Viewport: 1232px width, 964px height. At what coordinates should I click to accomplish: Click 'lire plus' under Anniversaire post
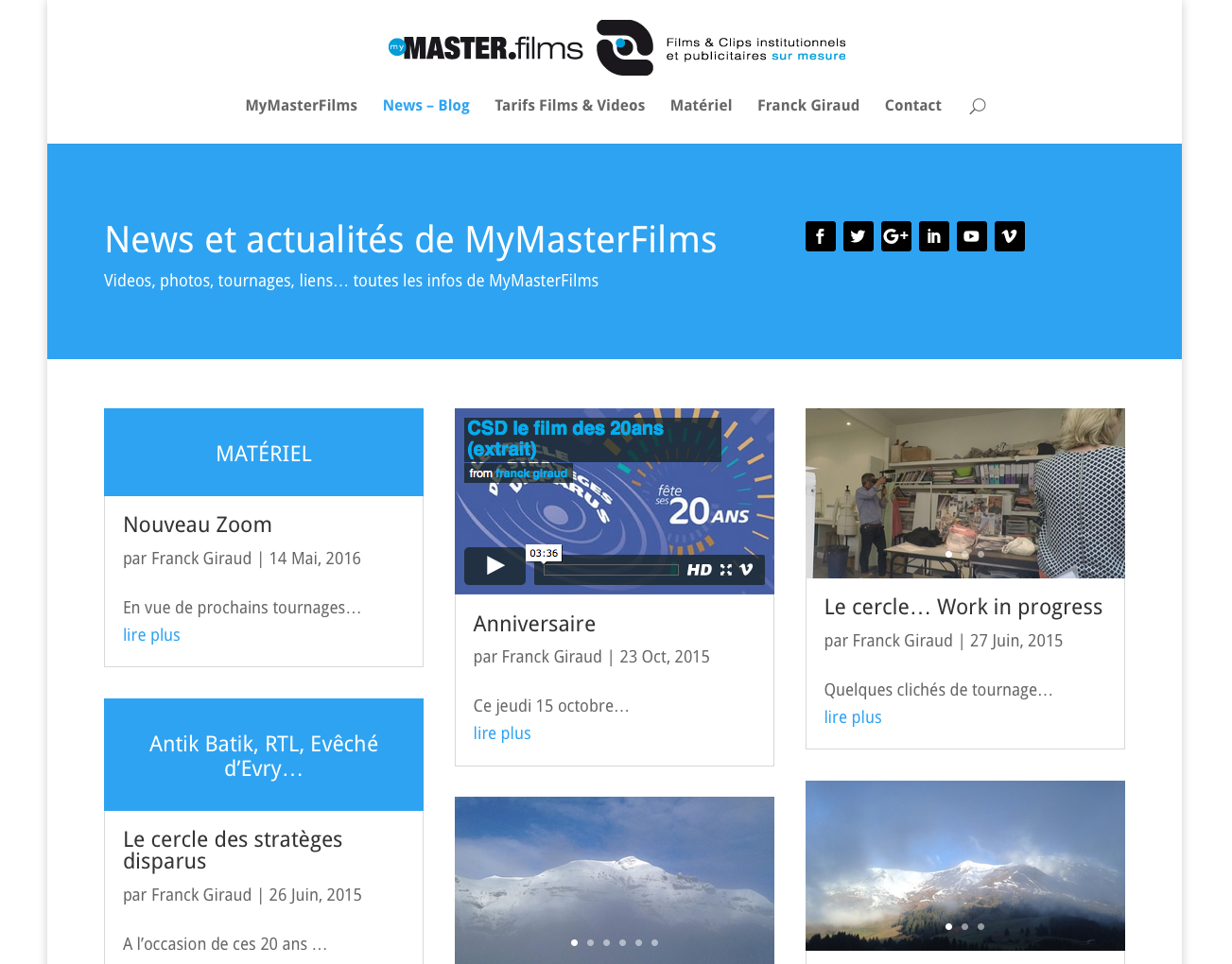coord(502,733)
